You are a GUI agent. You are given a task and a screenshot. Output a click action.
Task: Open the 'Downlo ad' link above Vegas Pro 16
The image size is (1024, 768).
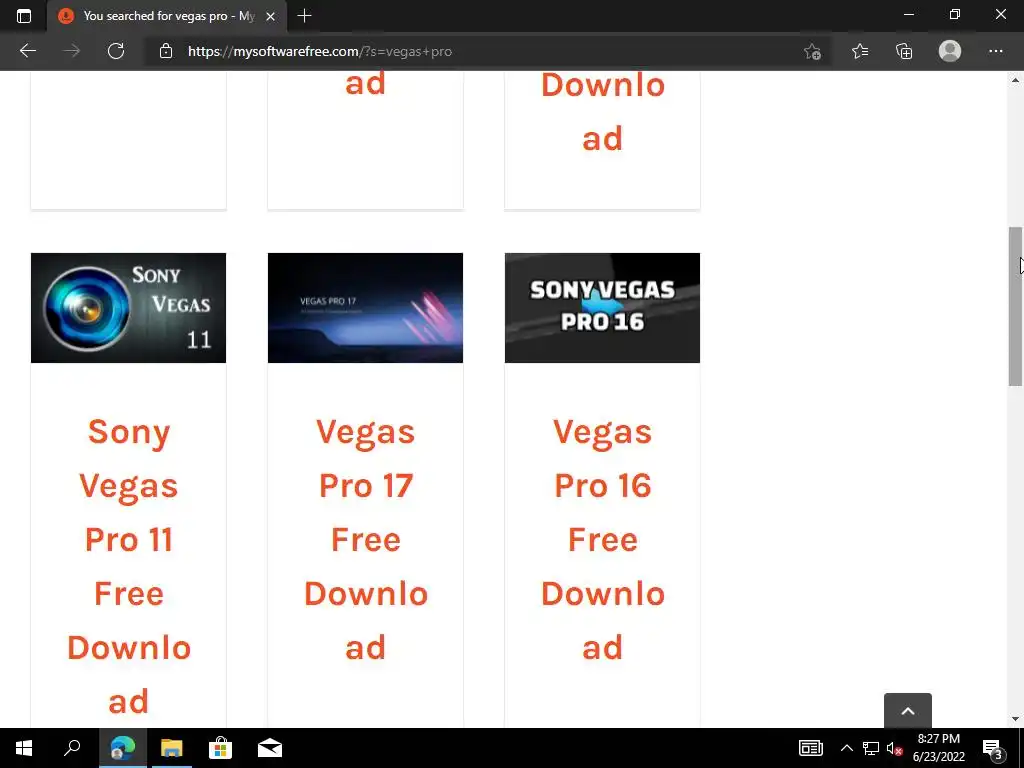603,111
